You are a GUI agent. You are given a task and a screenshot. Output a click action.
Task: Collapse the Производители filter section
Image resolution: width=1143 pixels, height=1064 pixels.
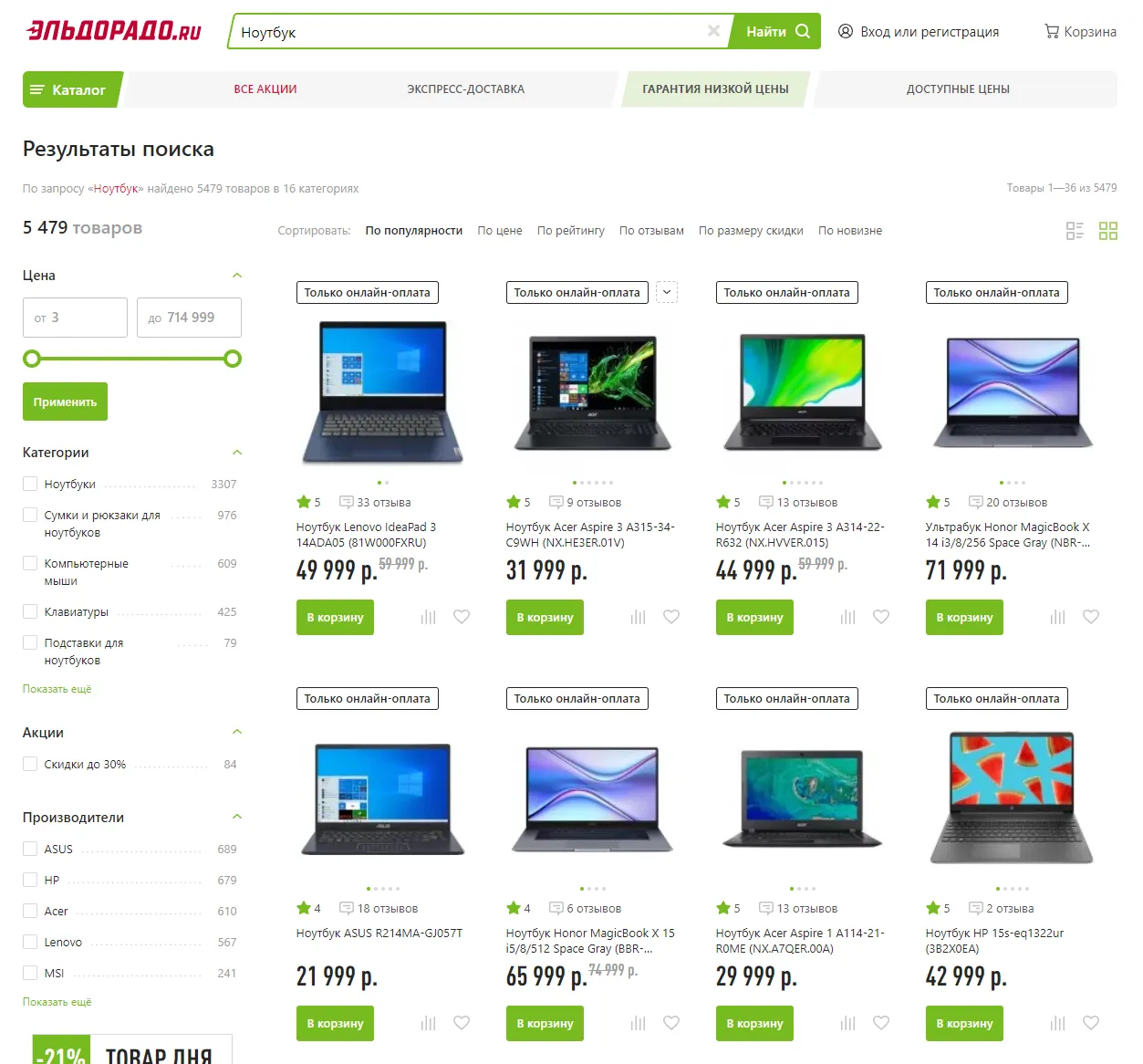point(237,817)
